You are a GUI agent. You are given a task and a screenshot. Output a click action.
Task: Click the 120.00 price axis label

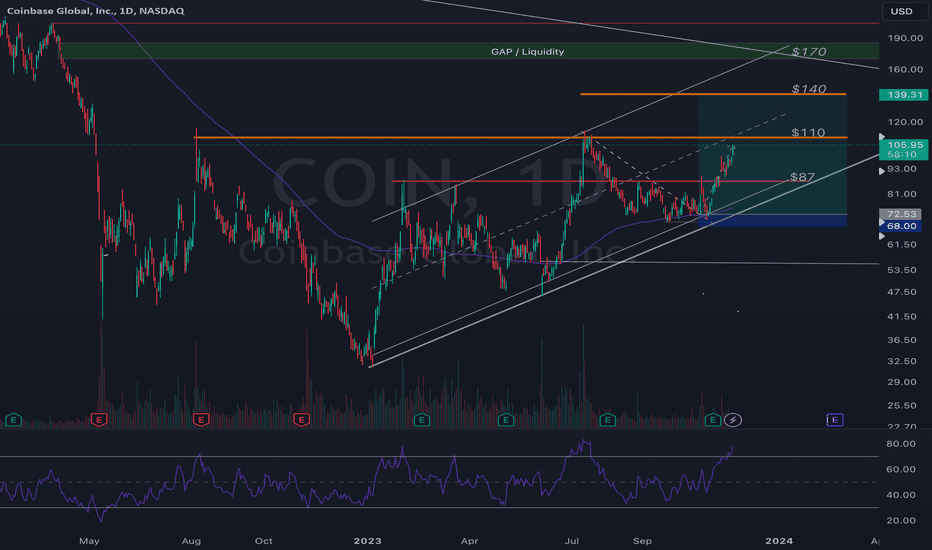905,122
